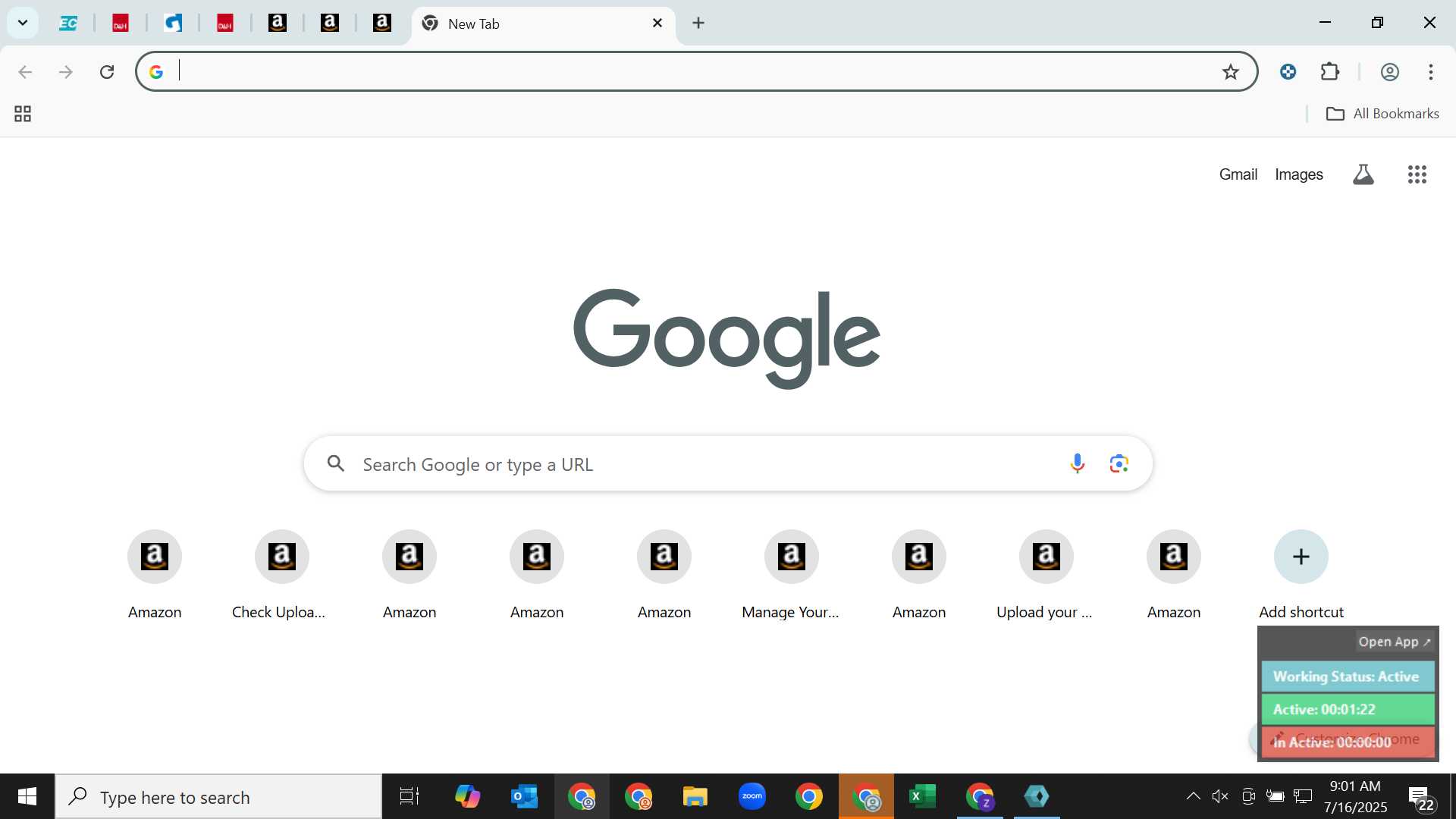Click the grid icon on bookmarks bar
The height and width of the screenshot is (819, 1456).
tap(23, 114)
